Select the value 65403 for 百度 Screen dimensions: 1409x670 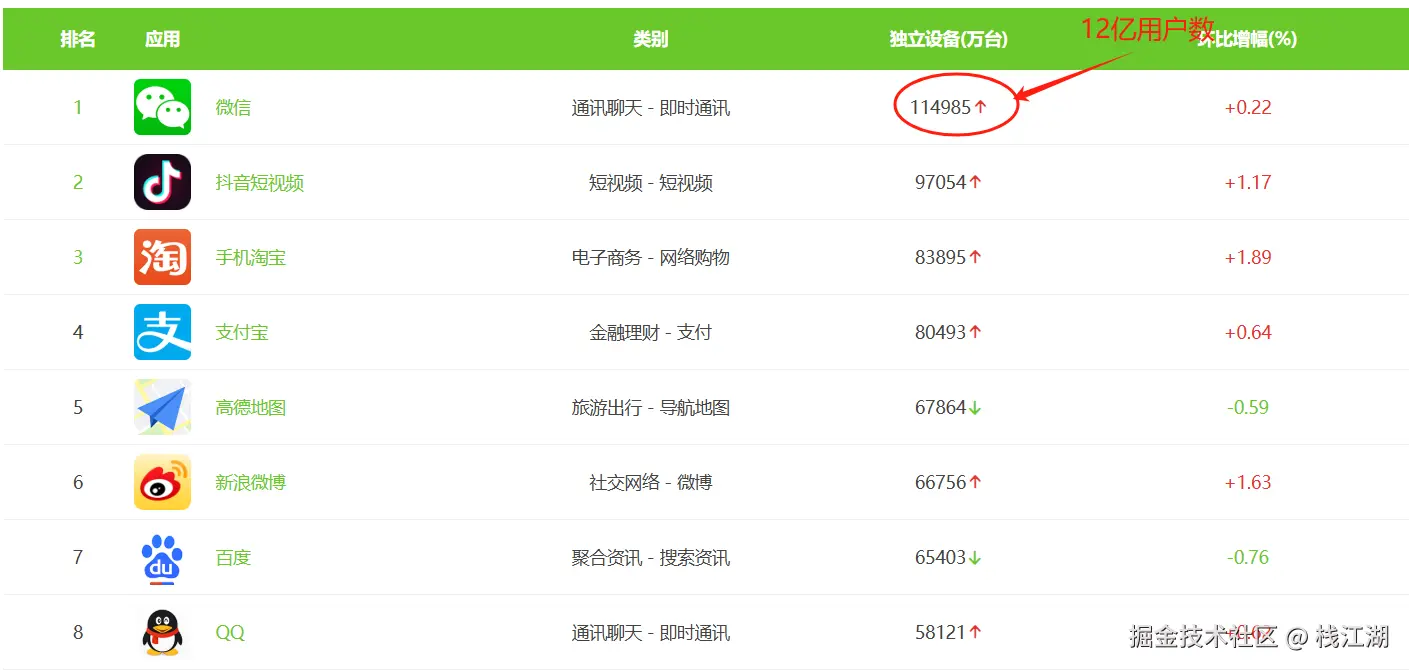[x=940, y=557]
